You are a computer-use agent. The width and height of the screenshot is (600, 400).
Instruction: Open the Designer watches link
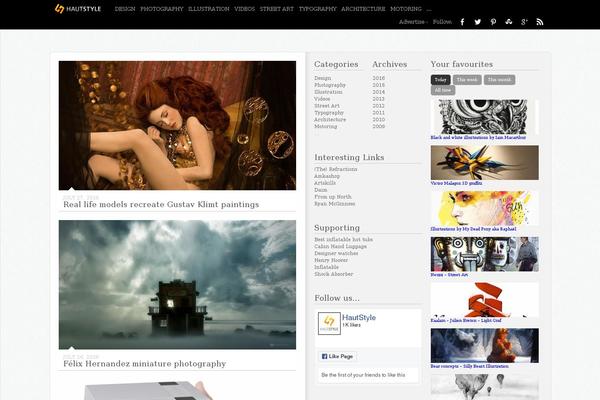point(336,253)
